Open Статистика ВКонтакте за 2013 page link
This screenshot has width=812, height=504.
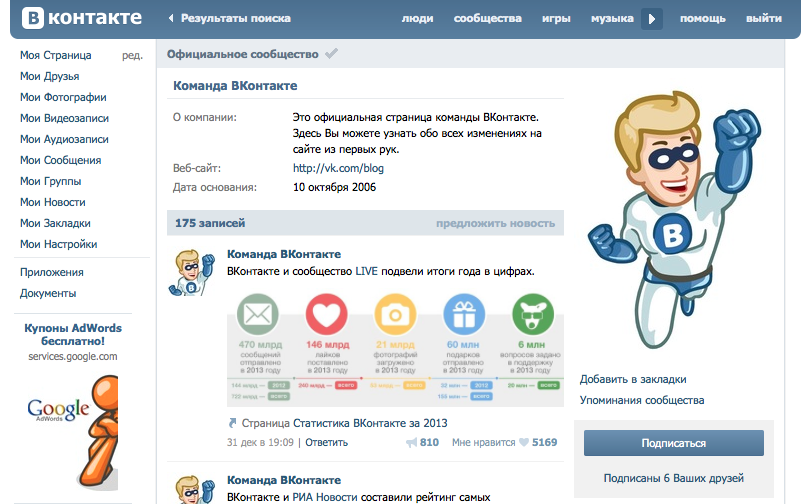pos(370,423)
